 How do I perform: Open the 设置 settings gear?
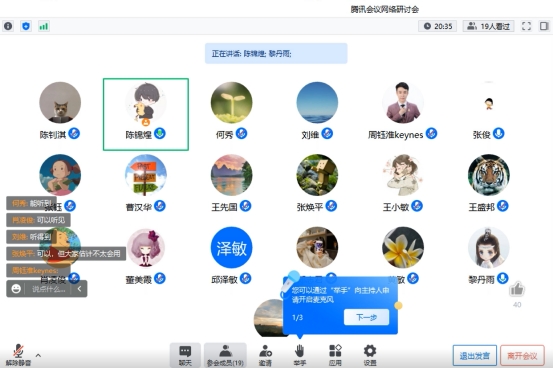click(x=370, y=355)
